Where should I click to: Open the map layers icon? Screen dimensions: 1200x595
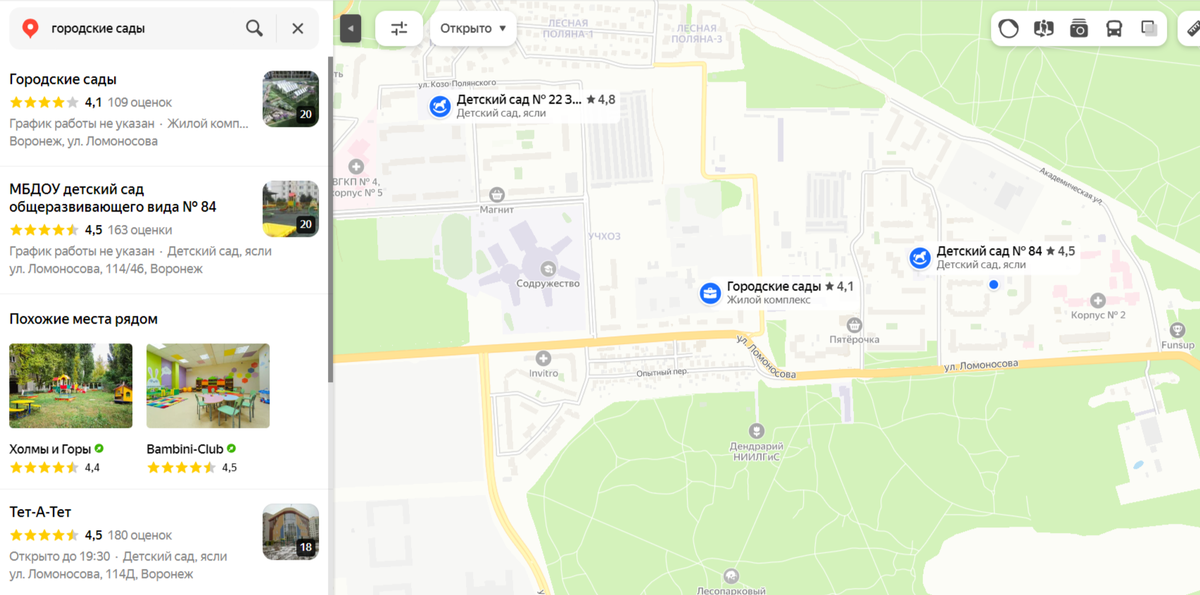pos(1149,28)
